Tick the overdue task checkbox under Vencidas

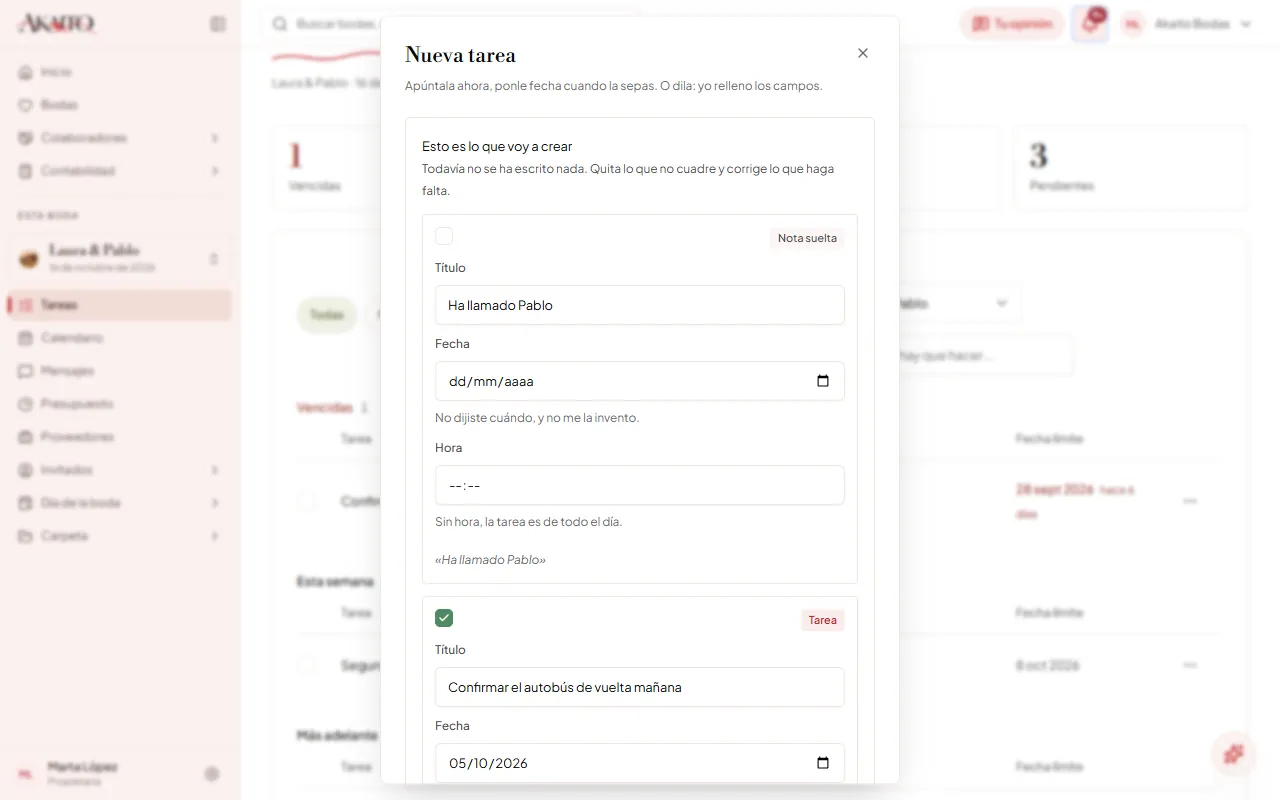(x=307, y=501)
